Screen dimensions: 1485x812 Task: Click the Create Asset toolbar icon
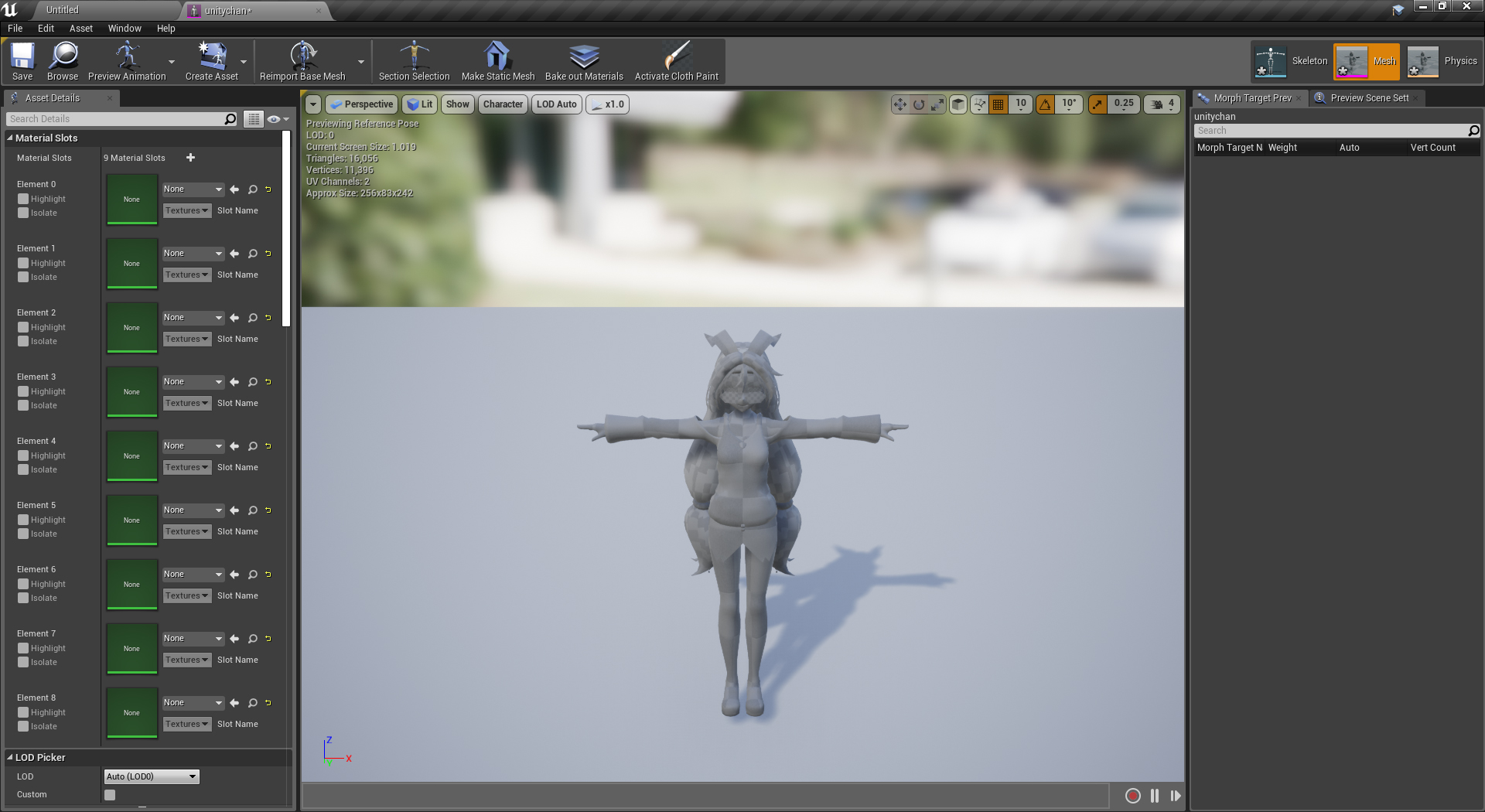(x=211, y=61)
